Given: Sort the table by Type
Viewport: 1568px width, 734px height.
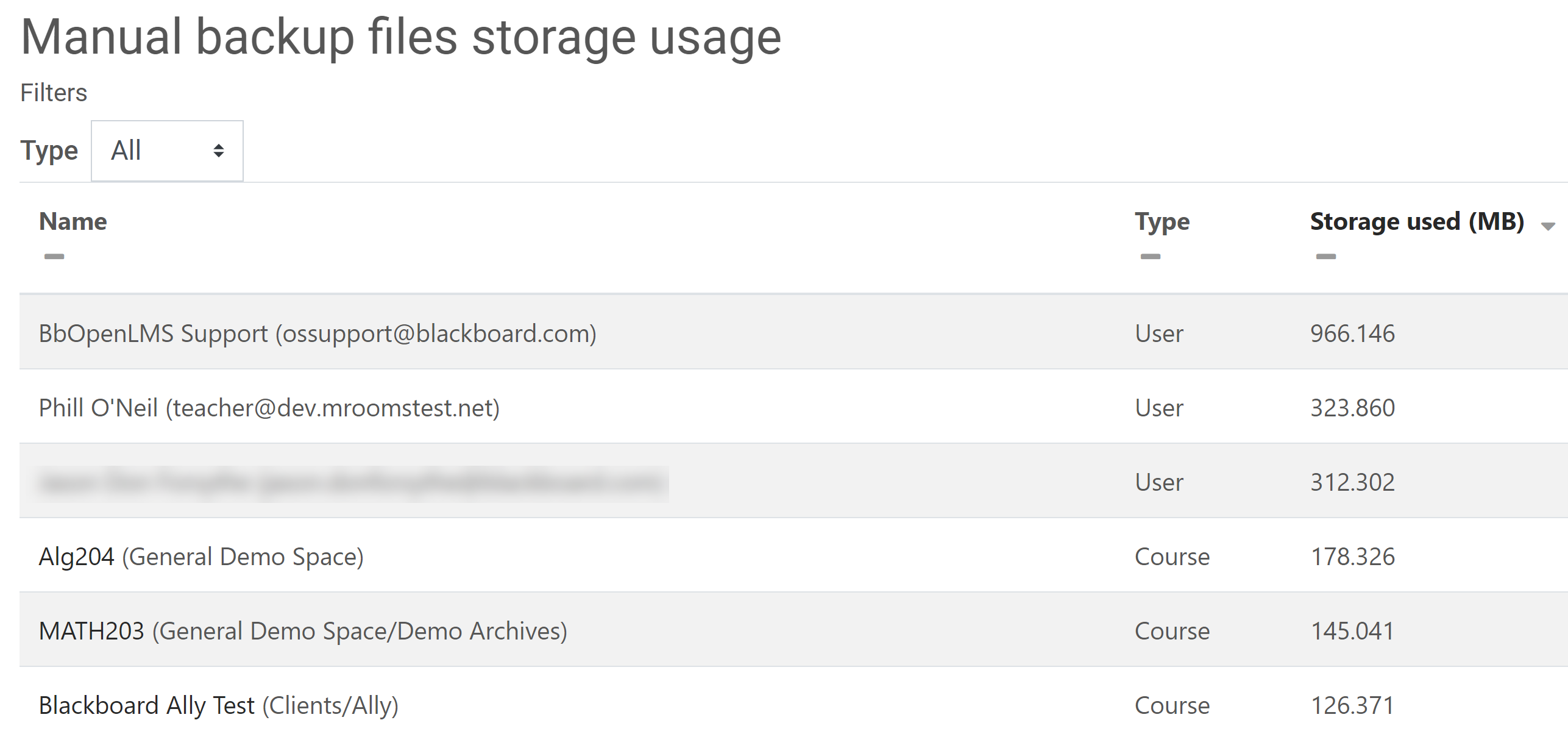Looking at the screenshot, I should tap(1162, 221).
